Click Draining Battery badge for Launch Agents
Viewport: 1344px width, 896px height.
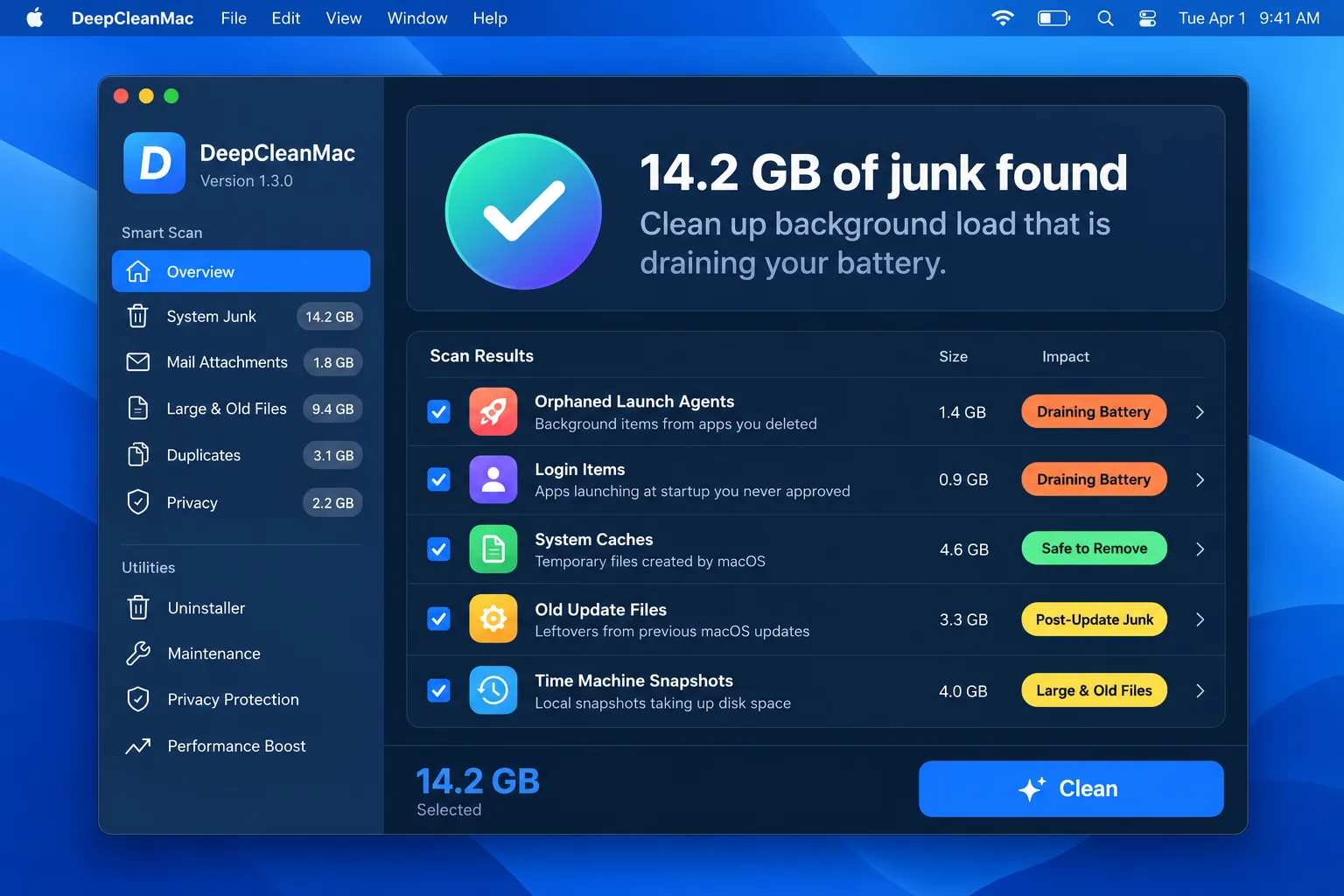(1094, 411)
